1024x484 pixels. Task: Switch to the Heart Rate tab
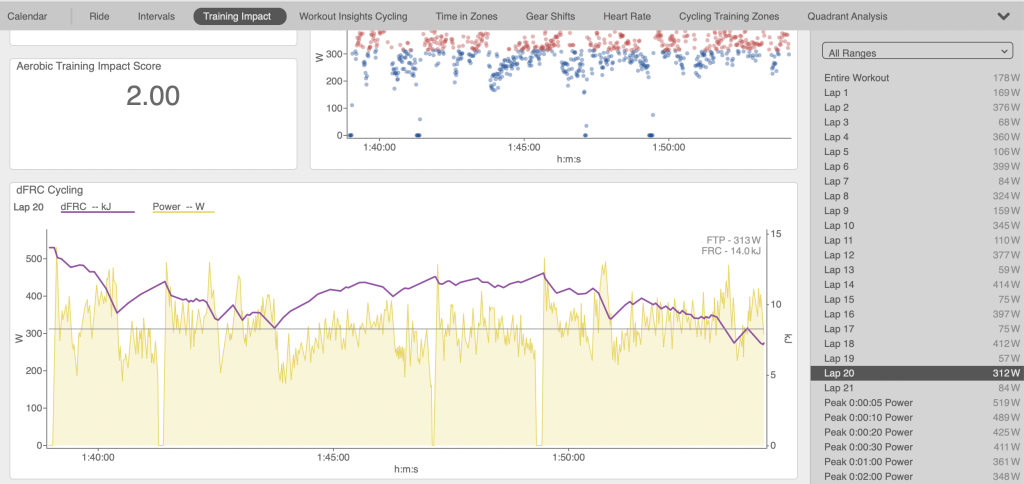pyautogui.click(x=626, y=16)
